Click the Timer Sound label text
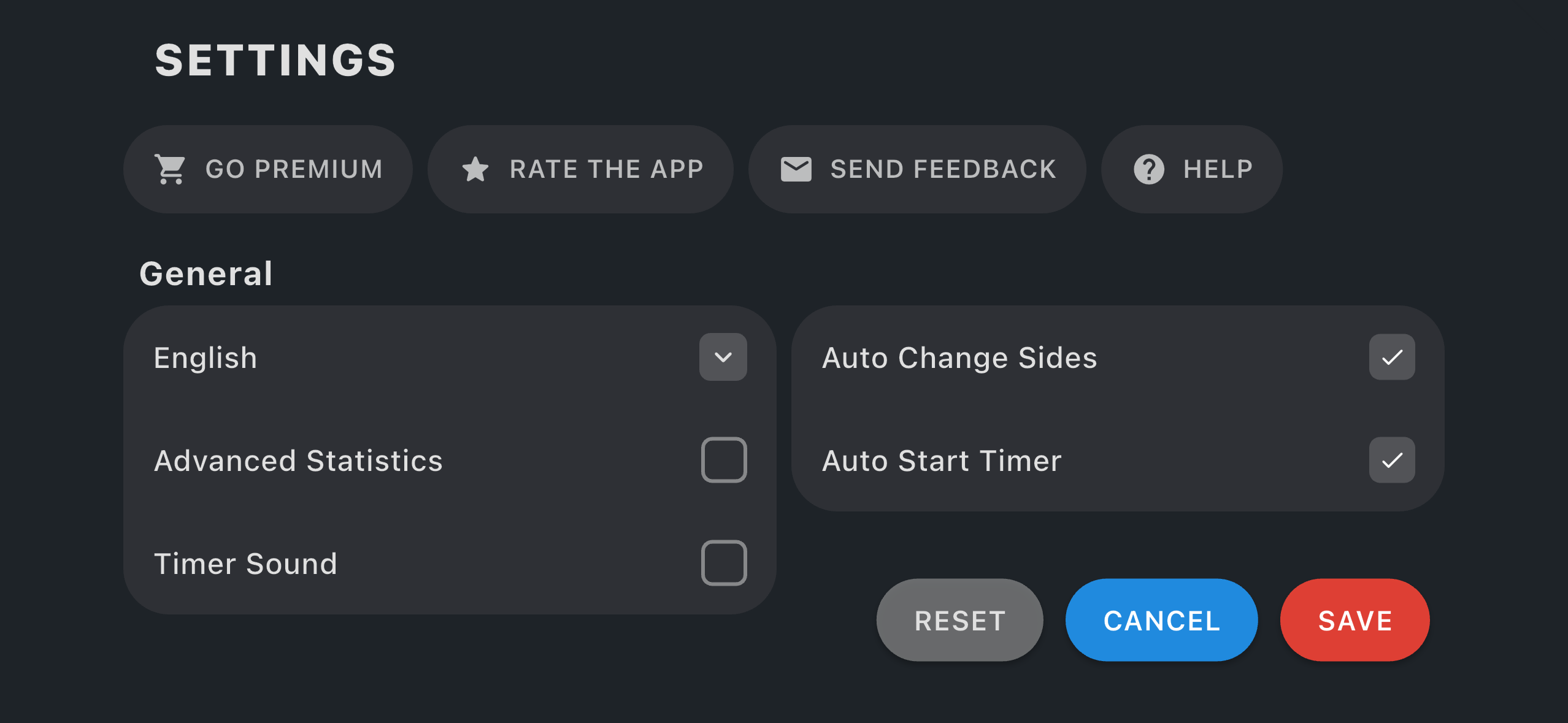 tap(245, 564)
